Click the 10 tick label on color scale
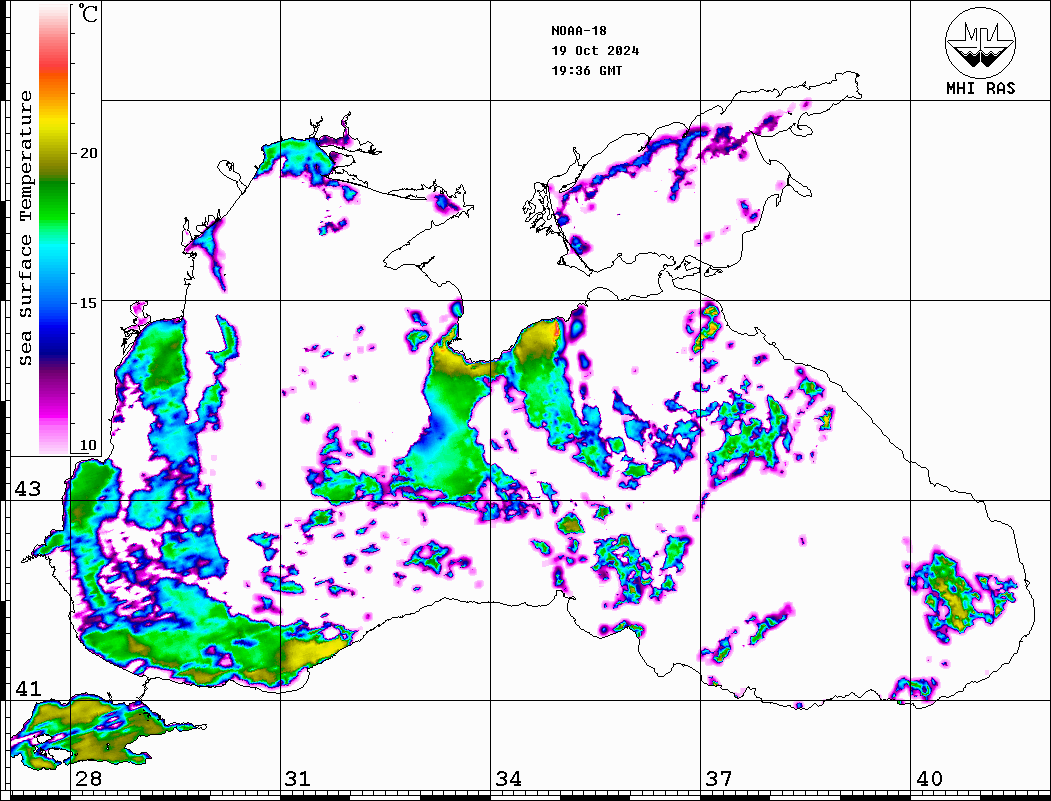Viewport: 1051px width, 801px height. click(88, 445)
